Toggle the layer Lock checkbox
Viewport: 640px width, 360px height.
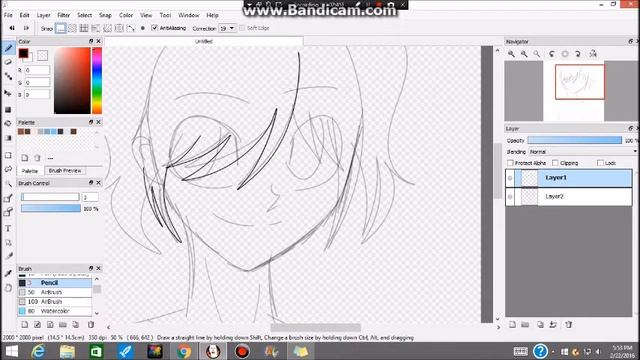click(600, 163)
